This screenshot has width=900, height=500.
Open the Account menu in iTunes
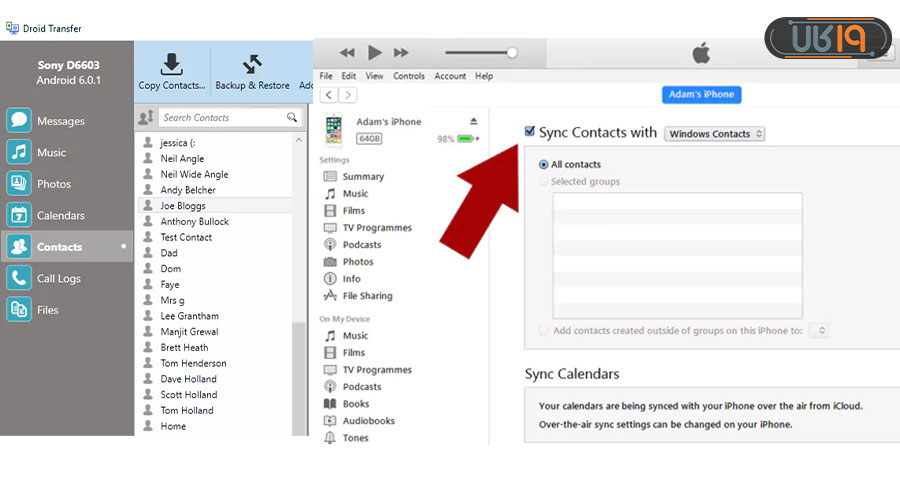pos(449,76)
